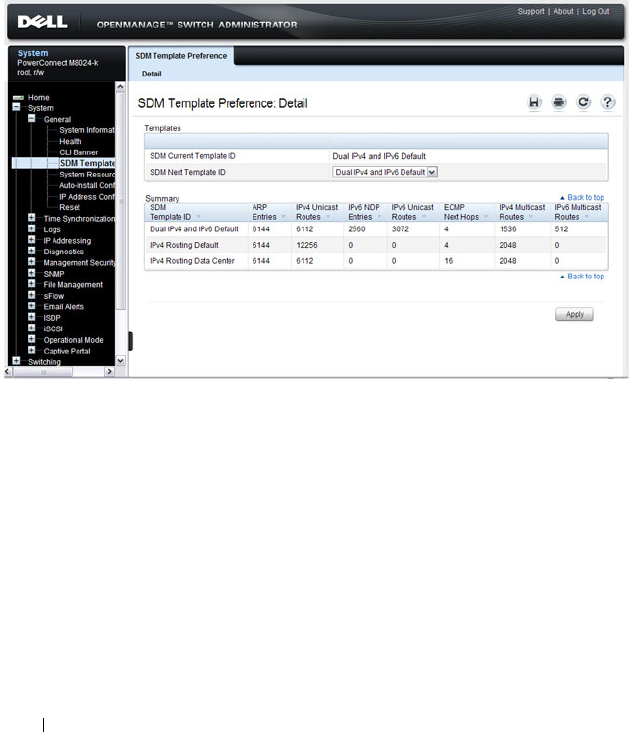The height and width of the screenshot is (732, 641).
Task: Select Auto-Install Configuration tree item
Action: [x=87, y=185]
